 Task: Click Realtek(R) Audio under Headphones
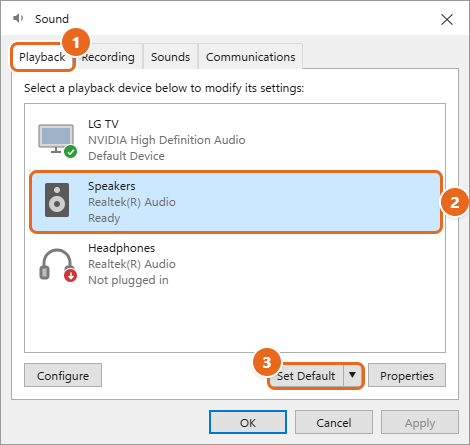(x=132, y=264)
